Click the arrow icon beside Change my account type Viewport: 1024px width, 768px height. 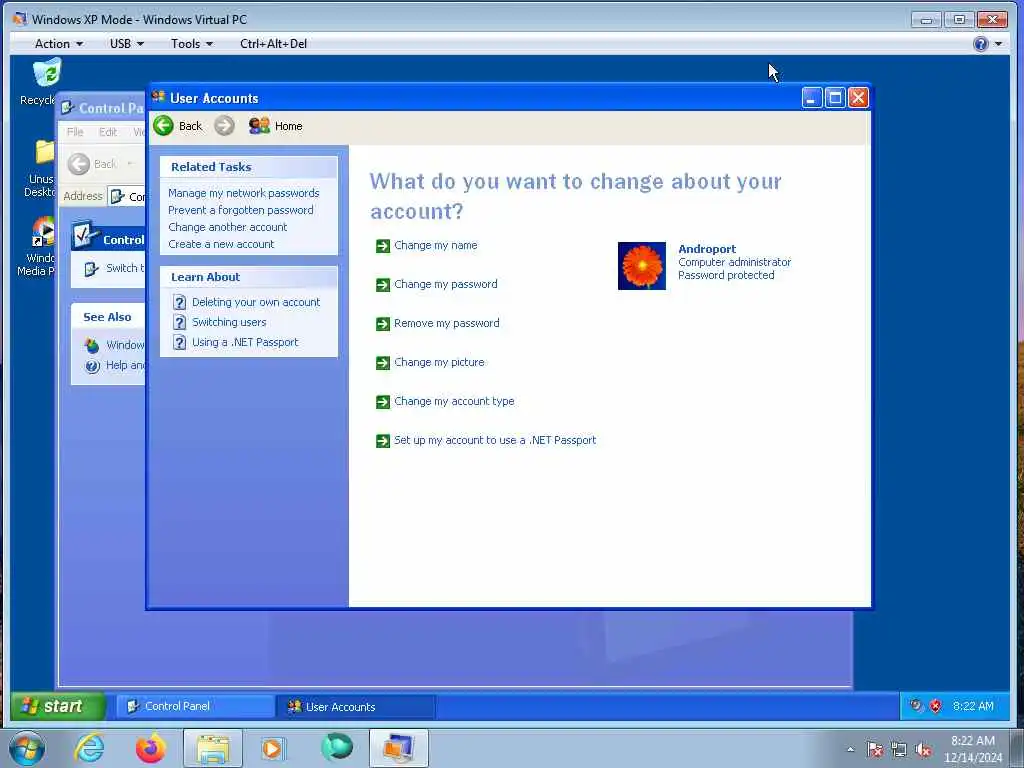tap(383, 402)
